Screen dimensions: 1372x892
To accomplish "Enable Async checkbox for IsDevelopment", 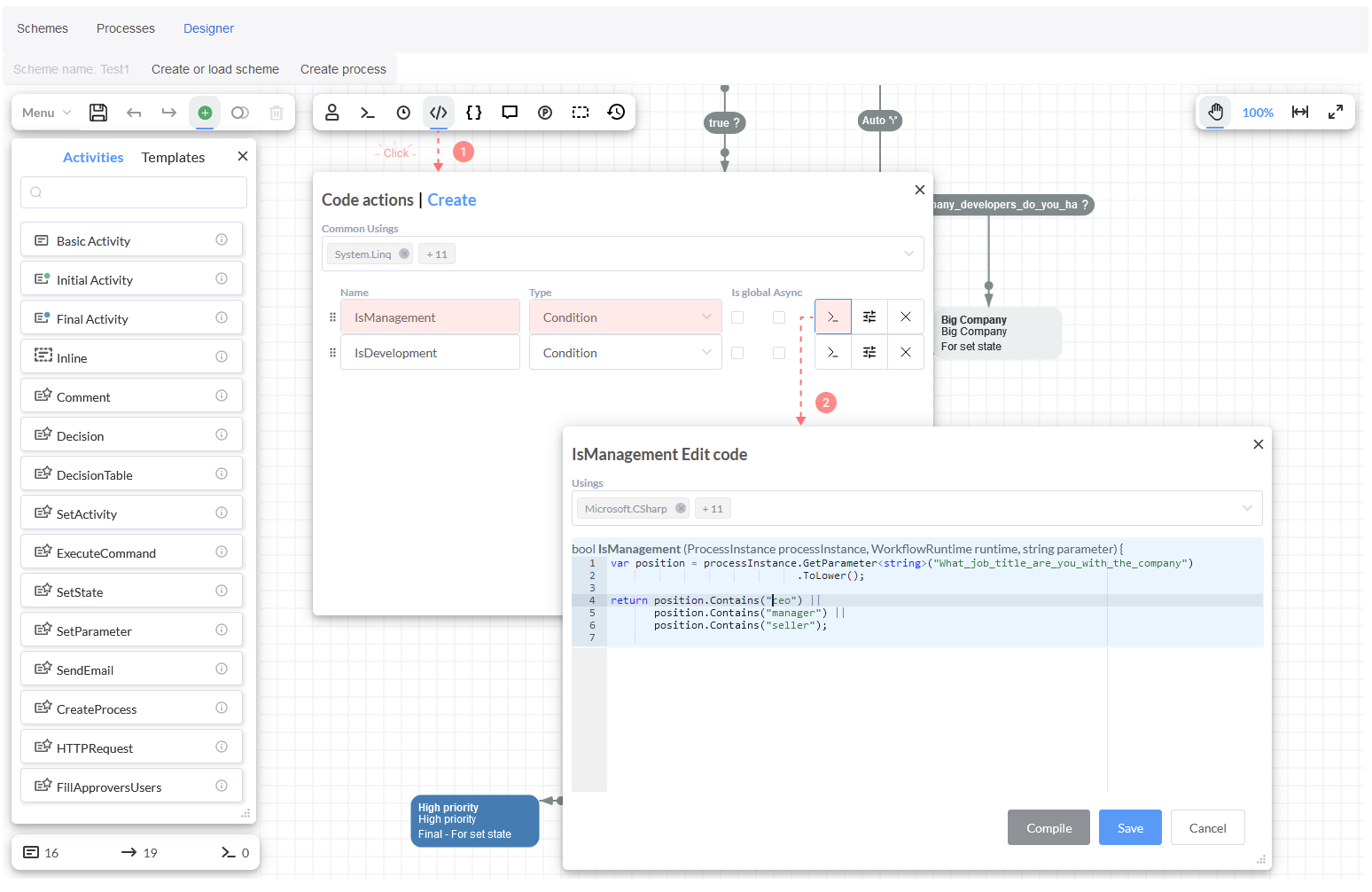I will coord(779,353).
